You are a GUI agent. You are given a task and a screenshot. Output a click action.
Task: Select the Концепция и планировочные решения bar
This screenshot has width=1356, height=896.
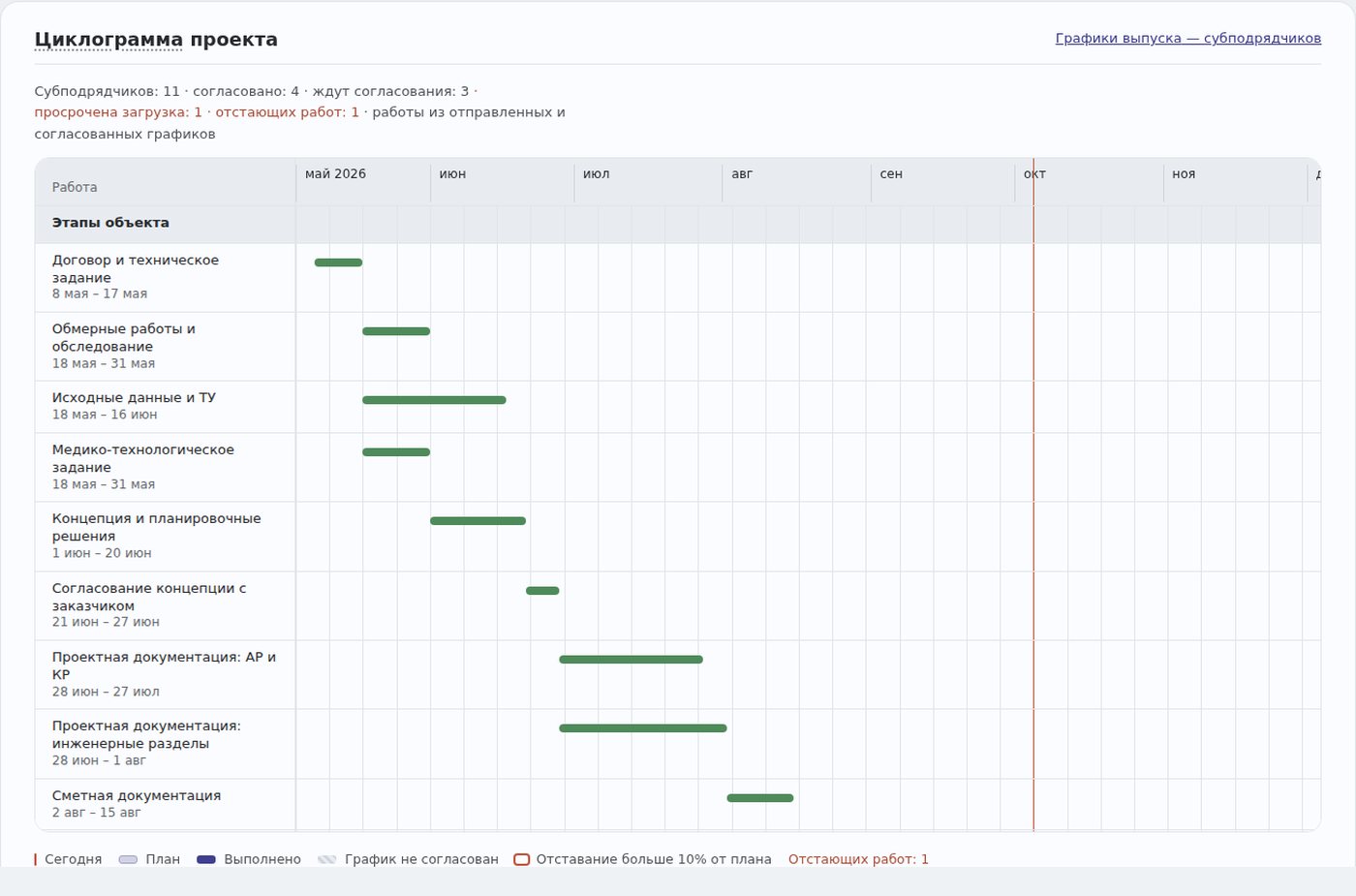pyautogui.click(x=478, y=521)
